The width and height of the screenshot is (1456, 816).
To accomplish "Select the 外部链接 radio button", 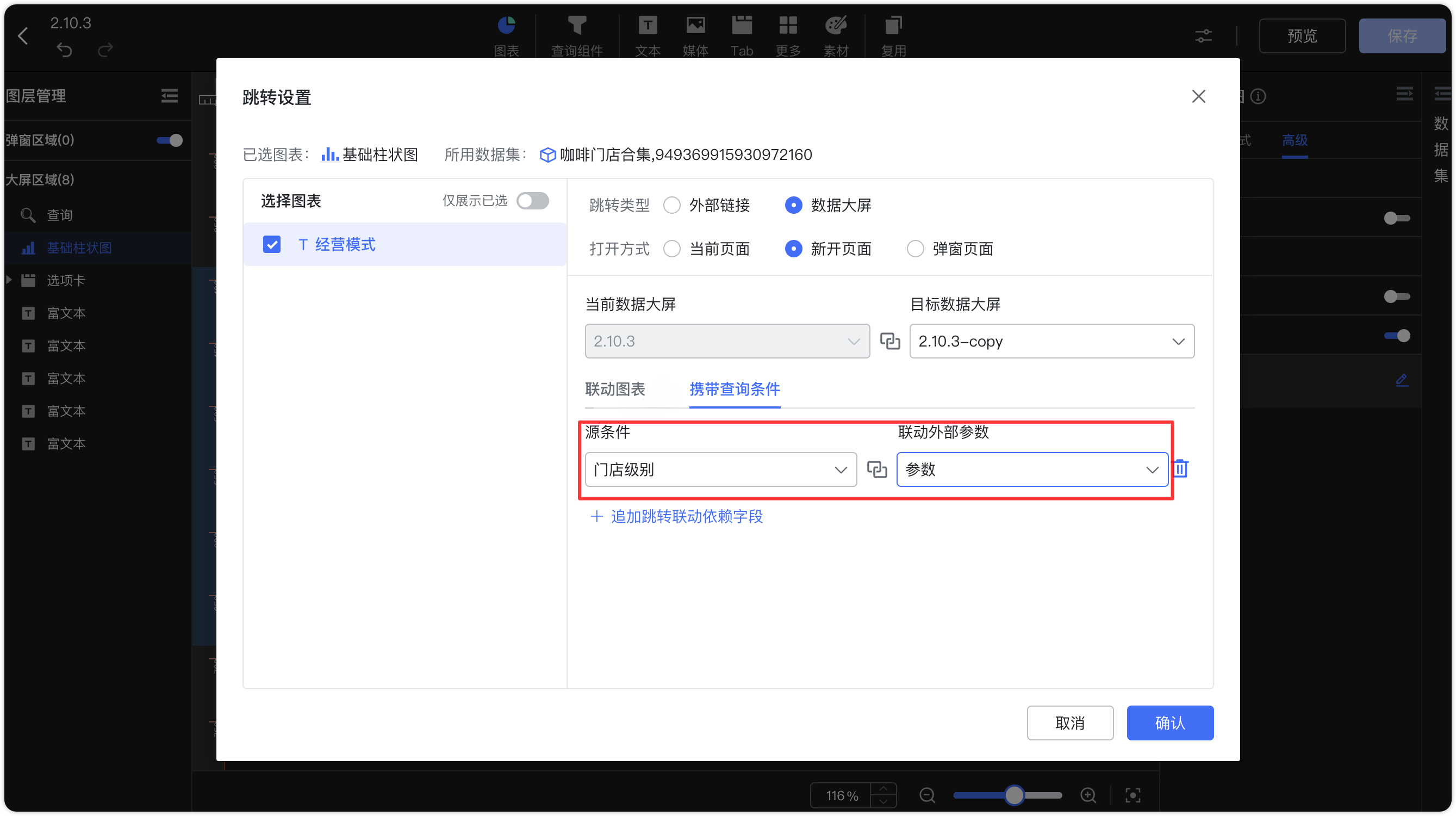I will 671,205.
